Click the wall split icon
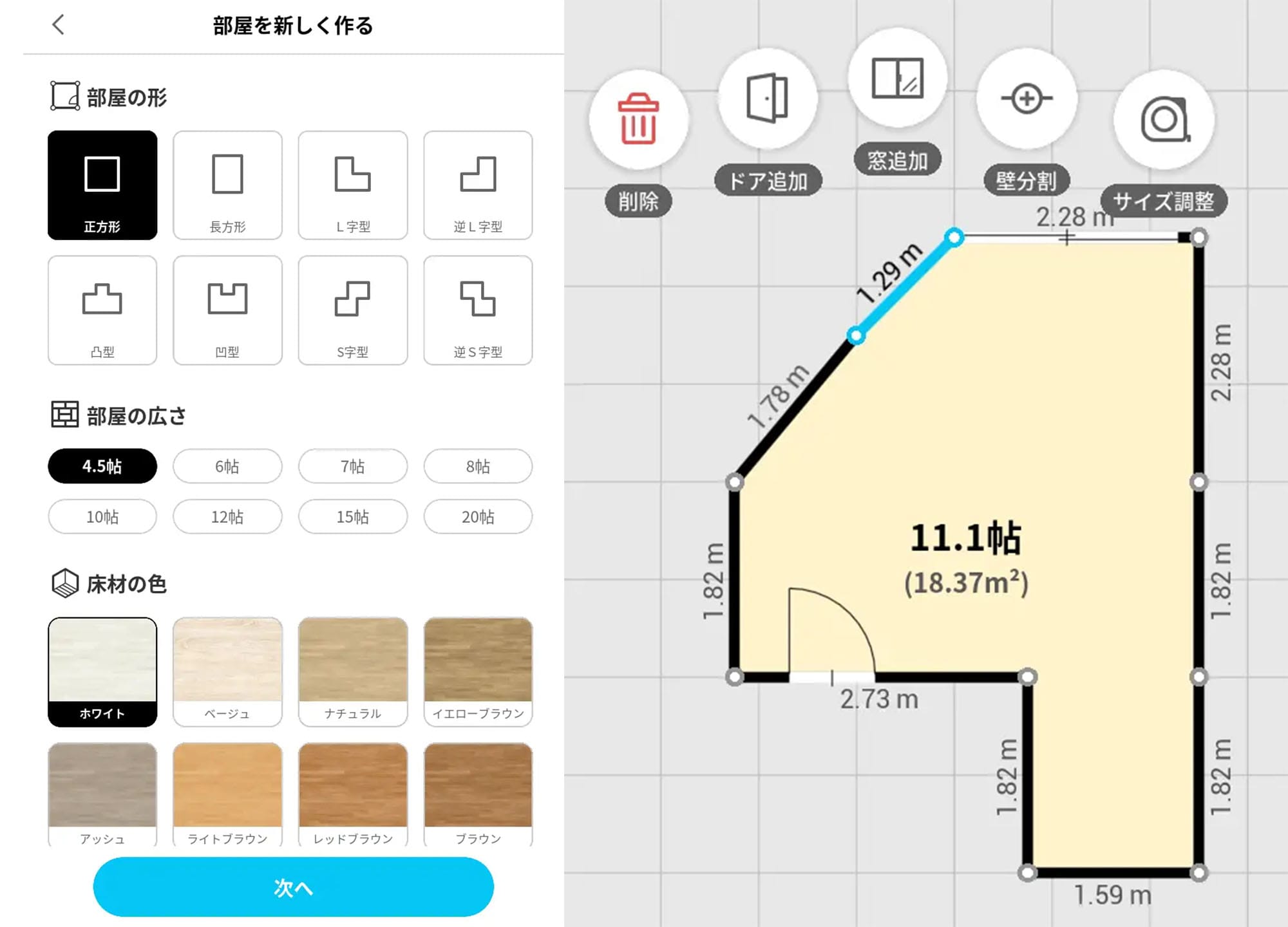The height and width of the screenshot is (927, 1288). 1027,98
